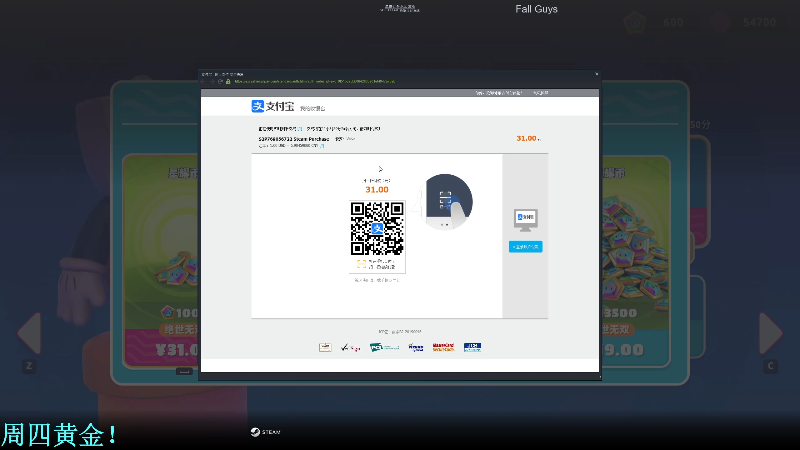Reload the payment page
800x450 pixels.
click(220, 82)
